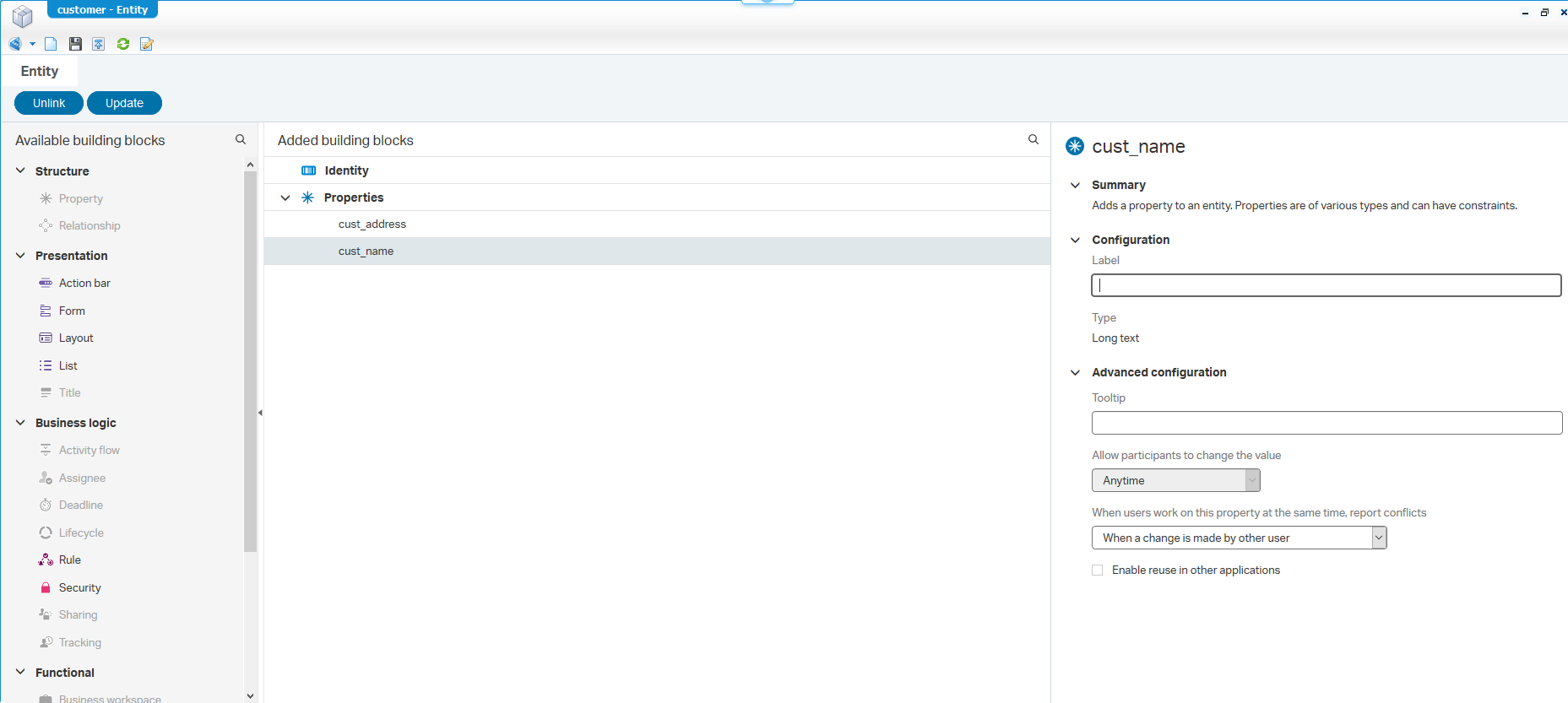Viewport: 1568px width, 703px height.
Task: Click the scroll up arrow in building blocks list
Action: tap(250, 165)
